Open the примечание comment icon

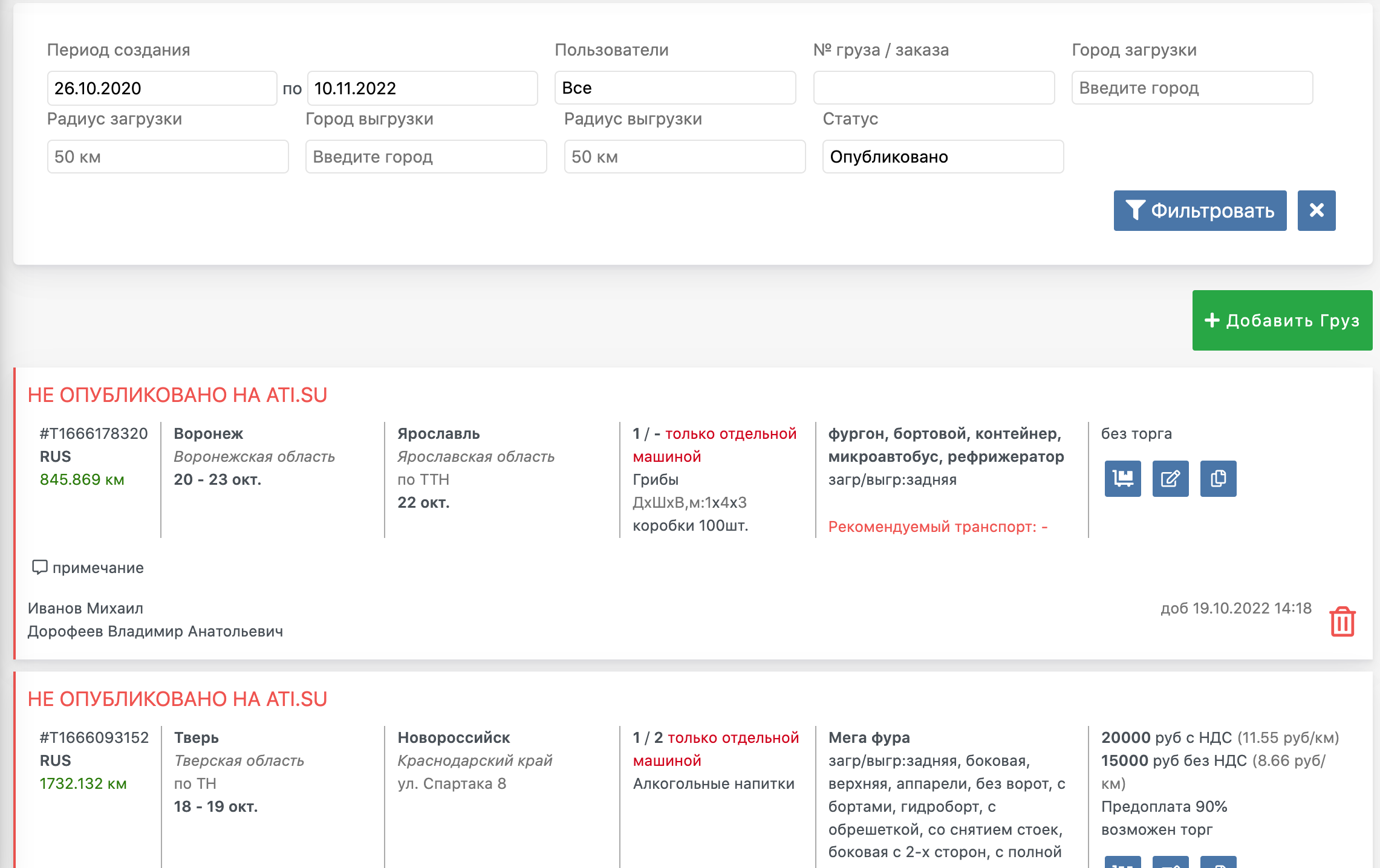click(39, 567)
